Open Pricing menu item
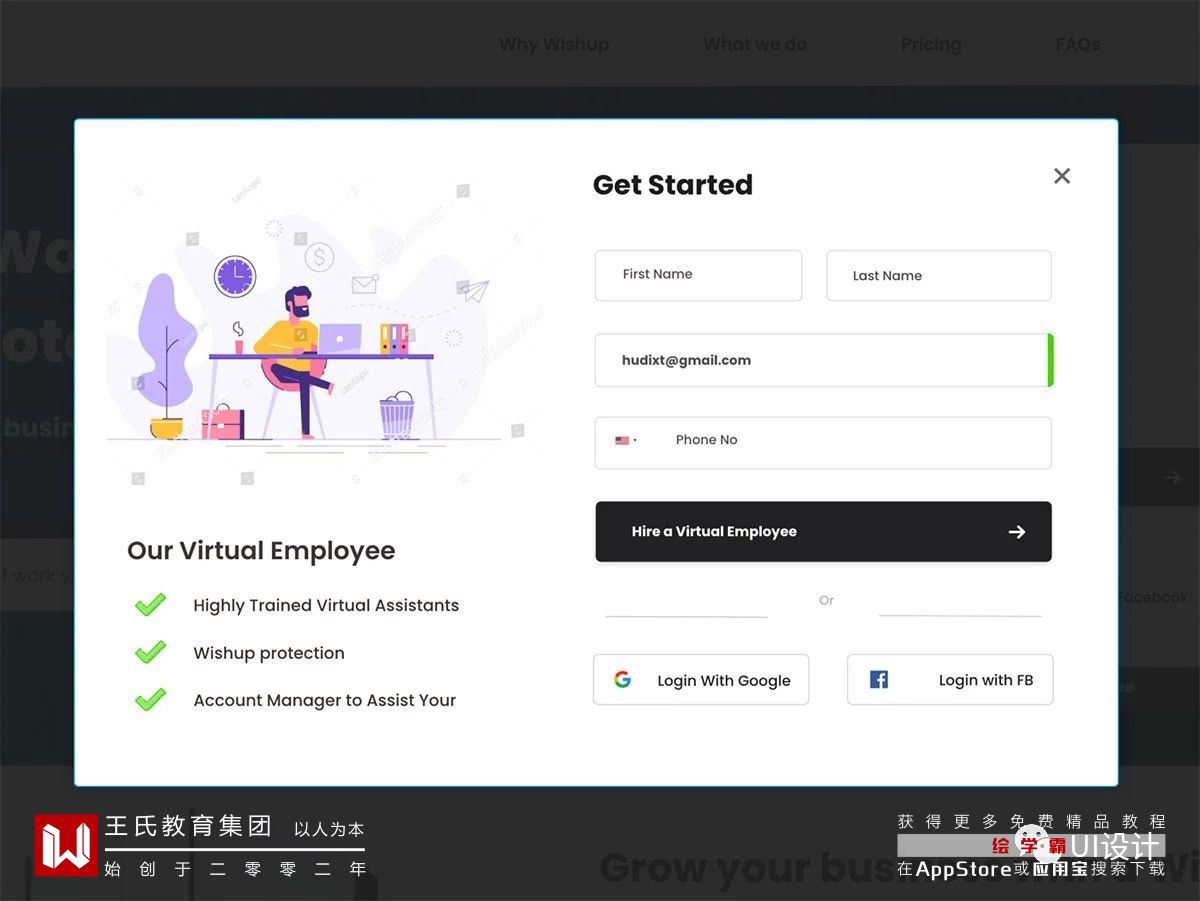The height and width of the screenshot is (901, 1200). [x=931, y=44]
